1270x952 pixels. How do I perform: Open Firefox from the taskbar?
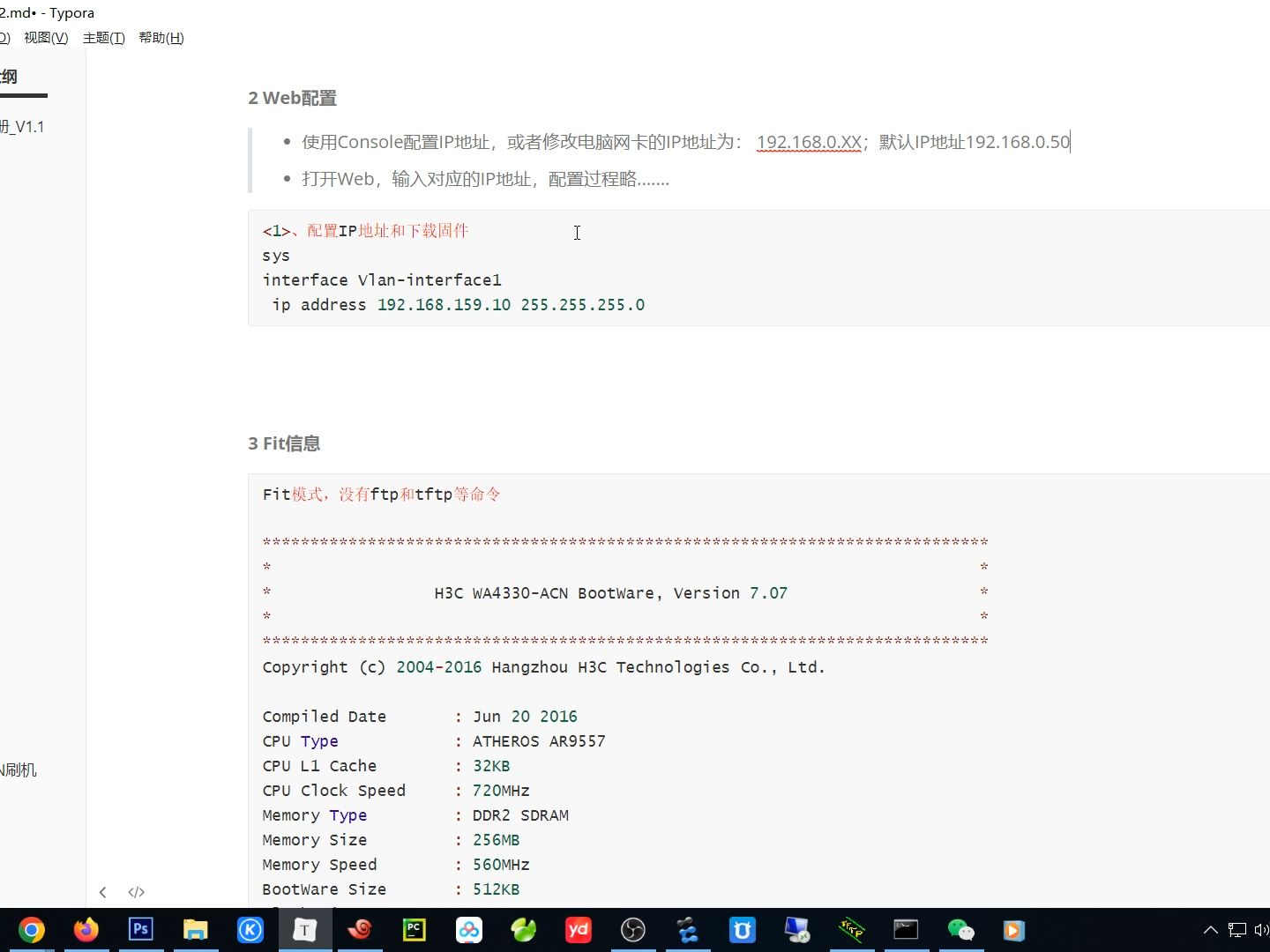pyautogui.click(x=86, y=930)
